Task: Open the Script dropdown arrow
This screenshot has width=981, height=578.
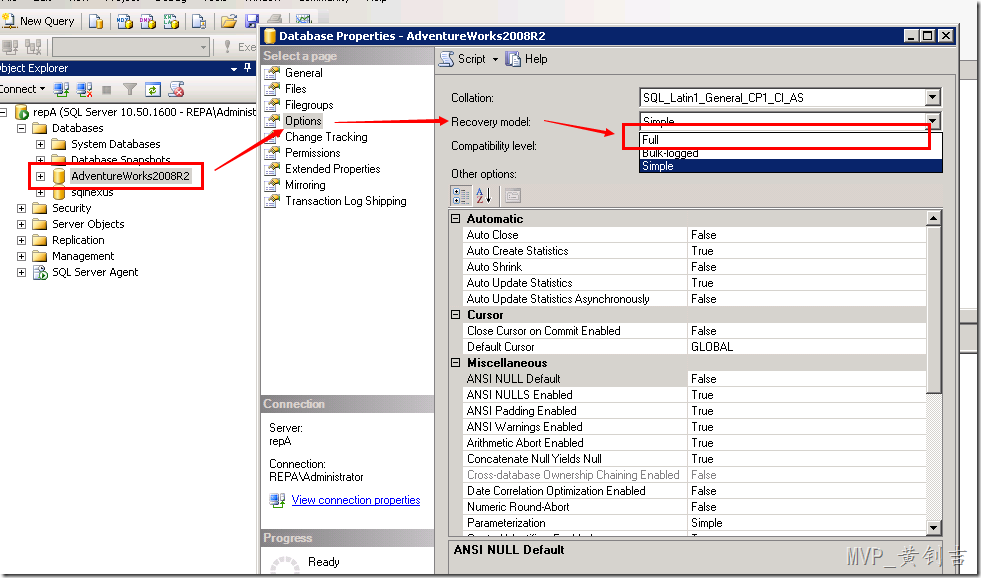Action: pyautogui.click(x=495, y=59)
